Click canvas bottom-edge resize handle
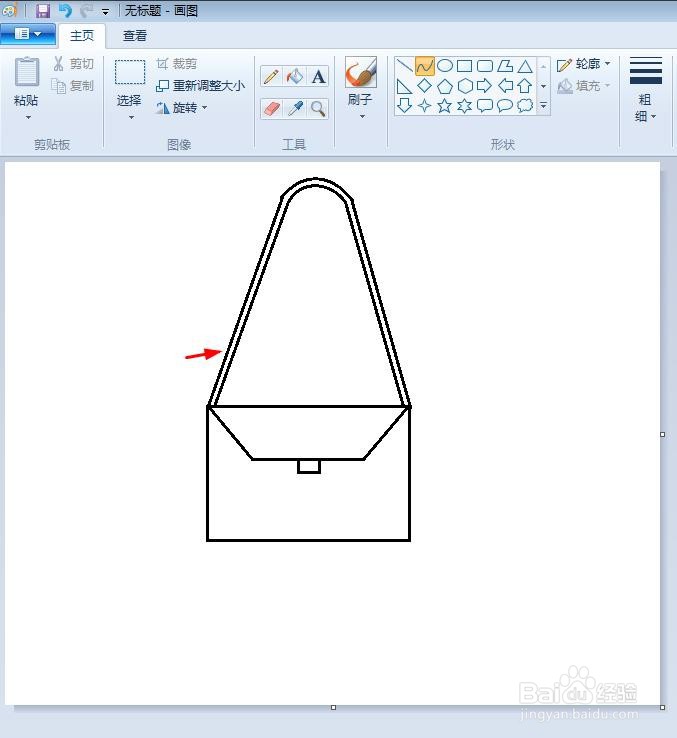Screen dimensions: 677x738 333,707
